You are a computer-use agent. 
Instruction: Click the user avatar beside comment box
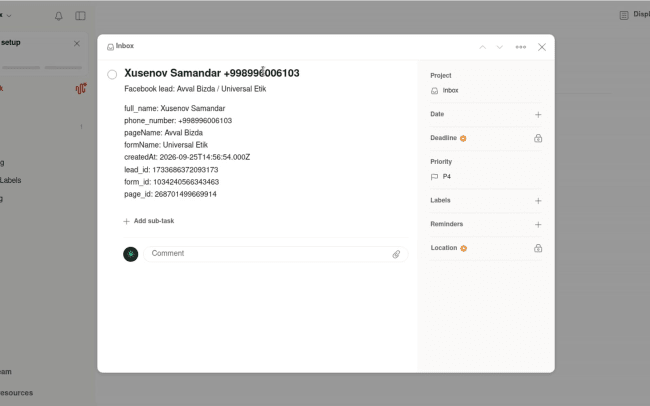(131, 254)
